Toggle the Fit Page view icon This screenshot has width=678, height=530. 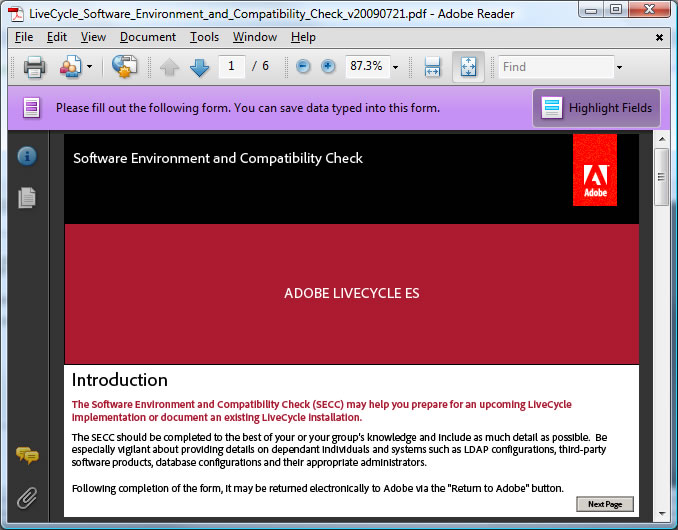click(x=468, y=67)
